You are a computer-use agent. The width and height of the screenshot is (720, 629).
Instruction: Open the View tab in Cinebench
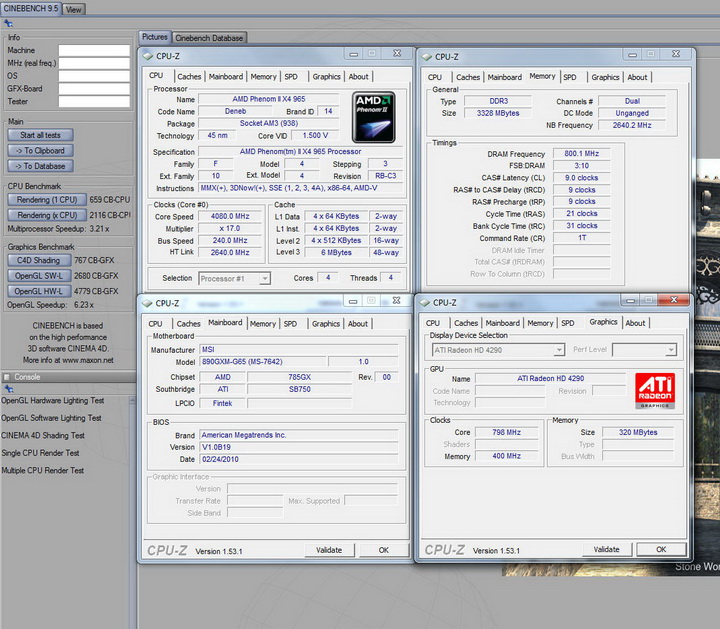74,9
